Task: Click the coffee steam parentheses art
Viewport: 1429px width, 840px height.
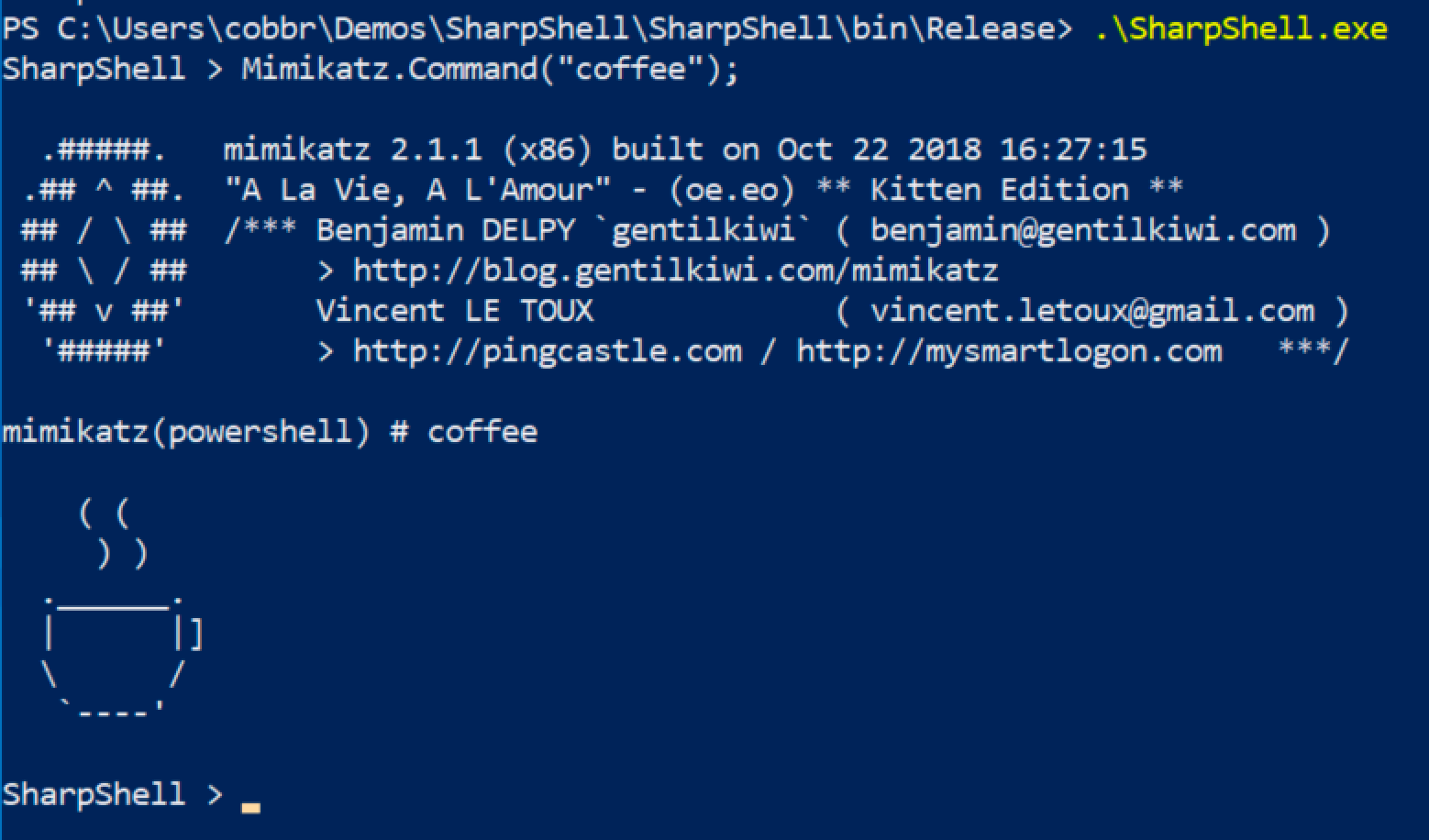Action: pos(112,533)
